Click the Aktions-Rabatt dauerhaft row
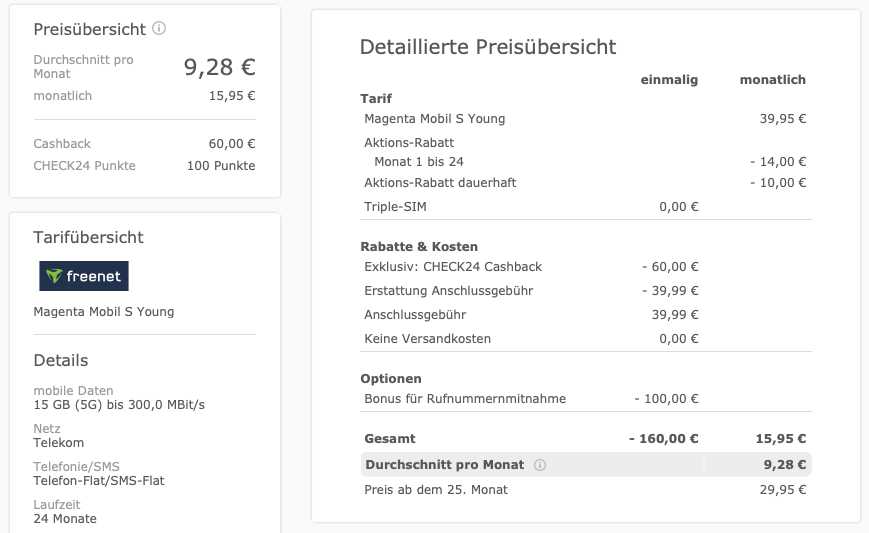 585,182
